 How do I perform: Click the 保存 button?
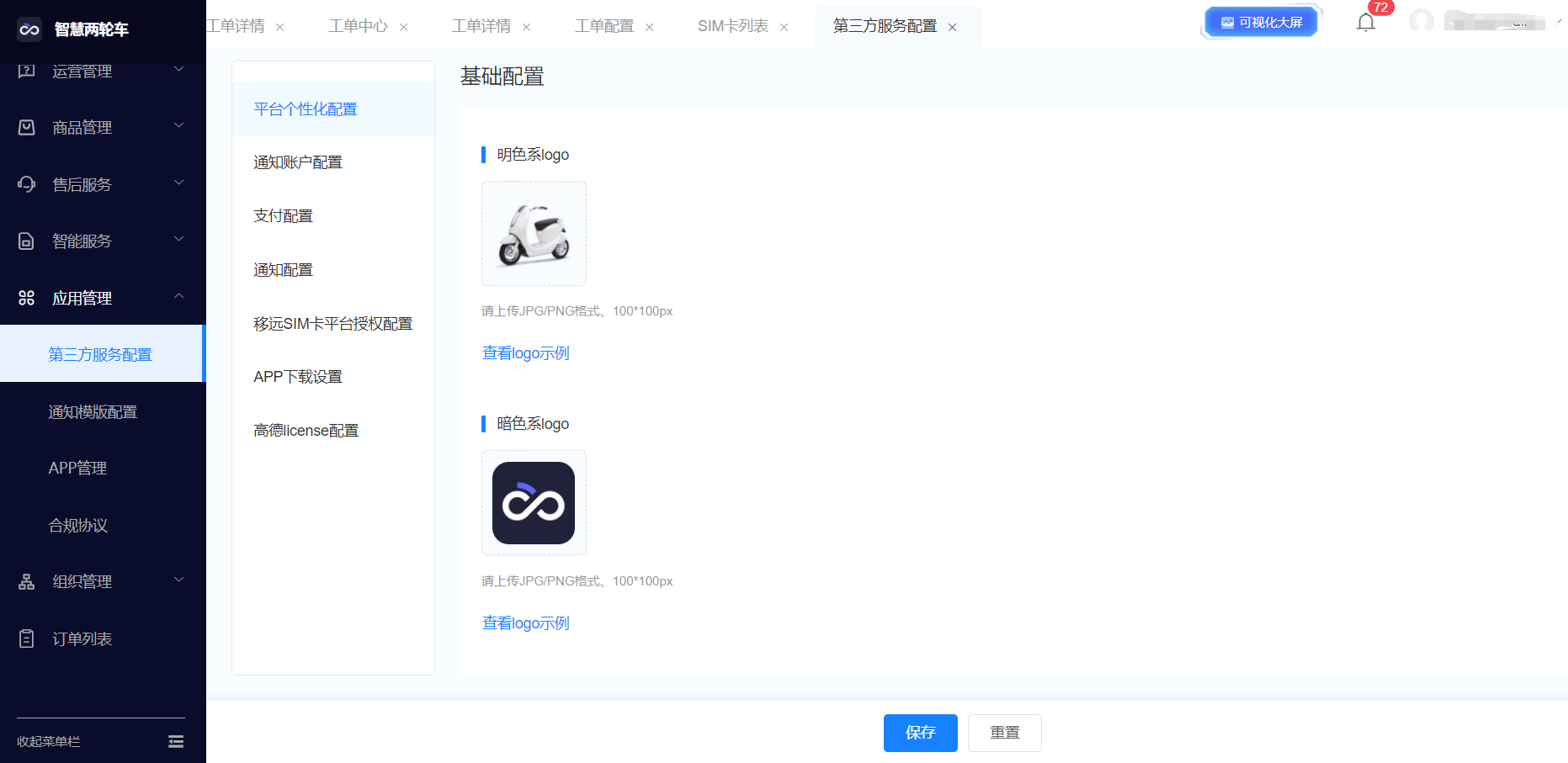pos(920,733)
